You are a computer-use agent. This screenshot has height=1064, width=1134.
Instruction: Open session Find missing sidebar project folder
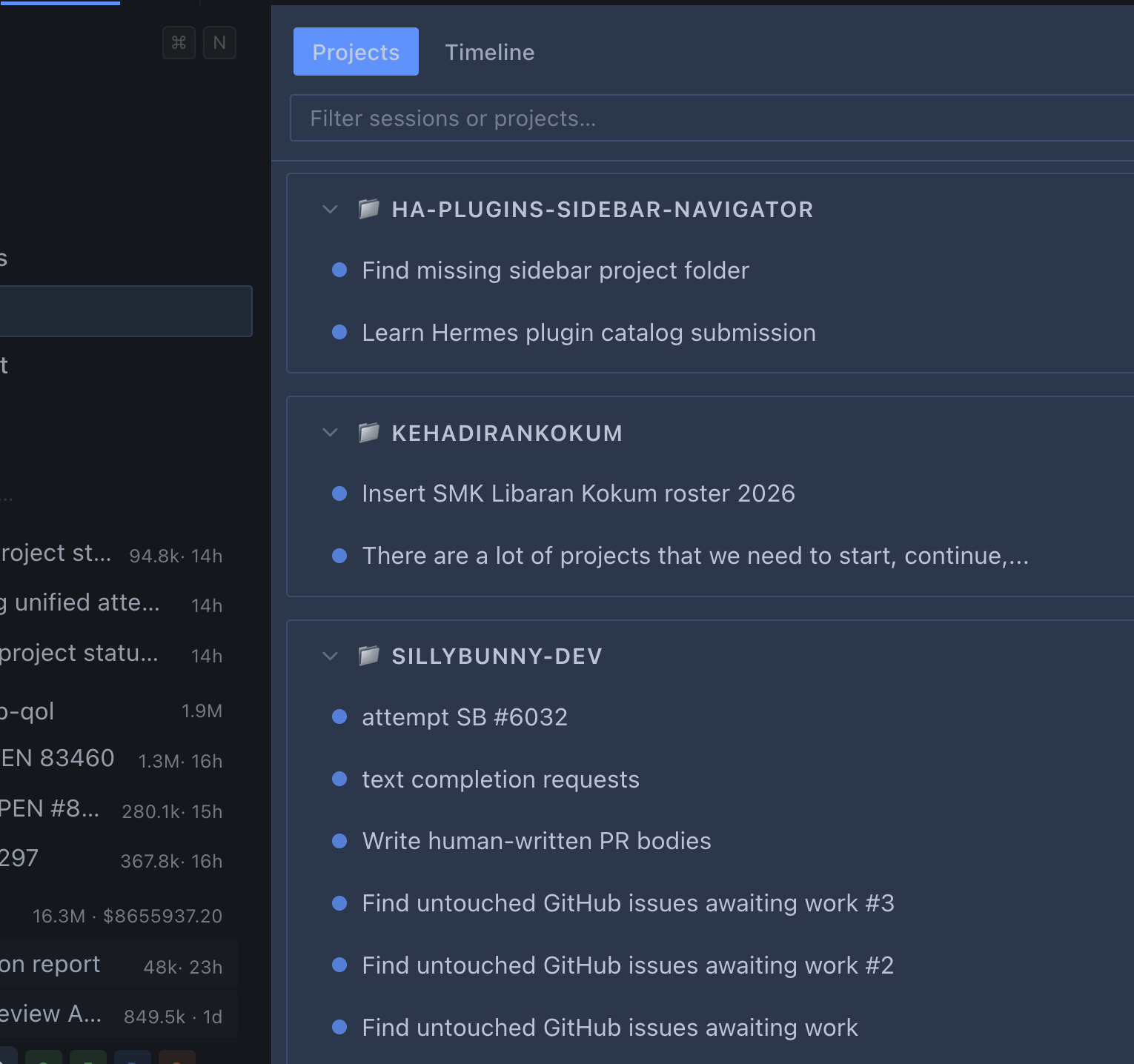[555, 270]
